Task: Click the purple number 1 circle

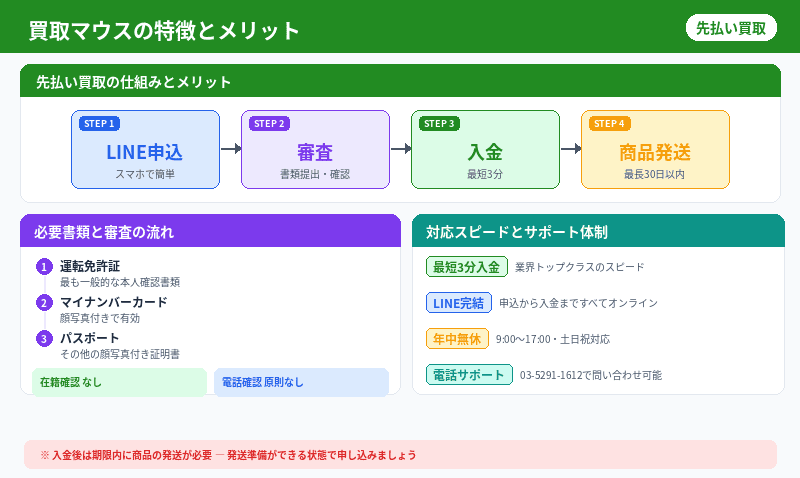Action: click(x=44, y=267)
